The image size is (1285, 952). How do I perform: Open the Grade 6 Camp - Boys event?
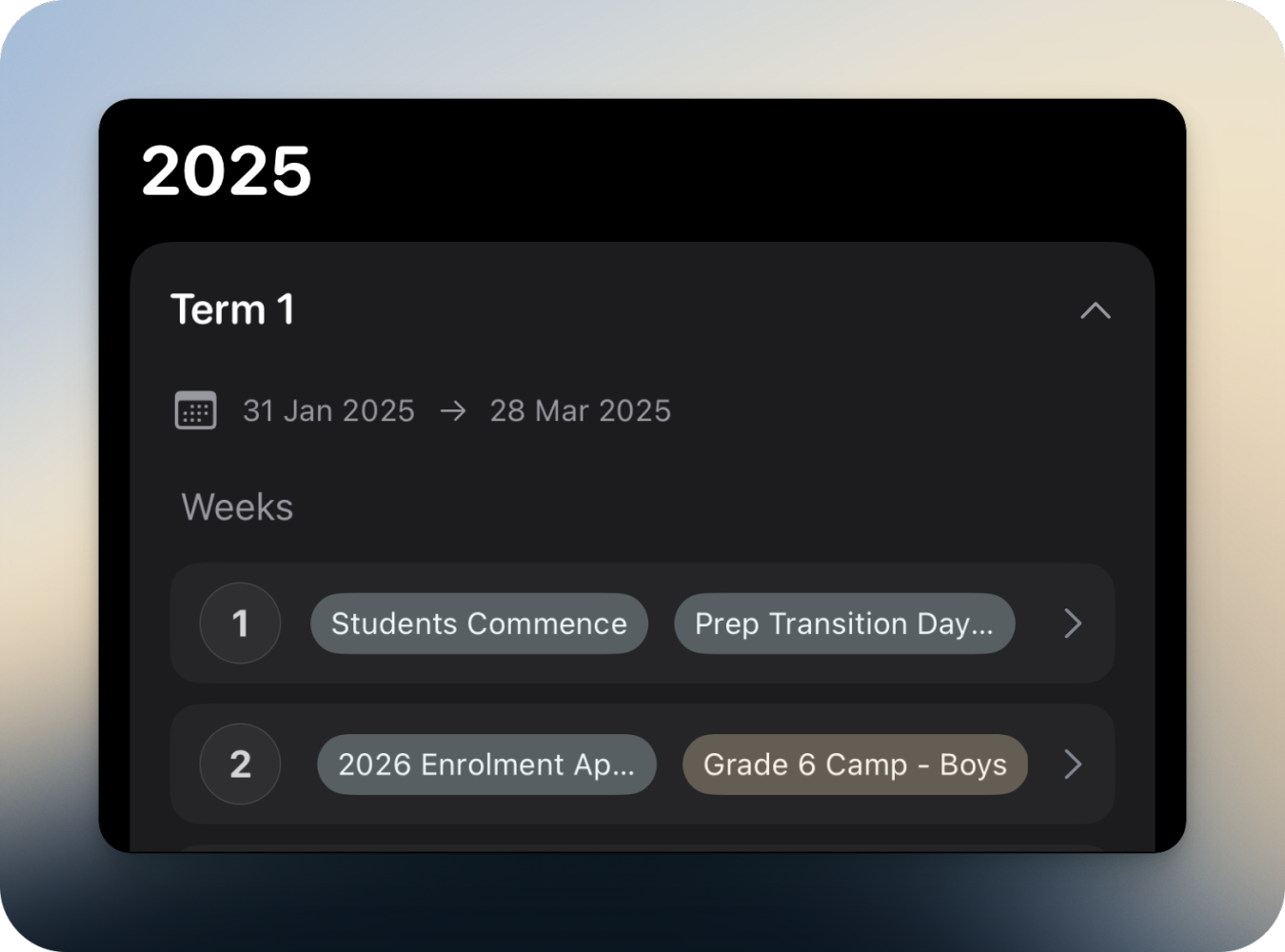[x=854, y=764]
